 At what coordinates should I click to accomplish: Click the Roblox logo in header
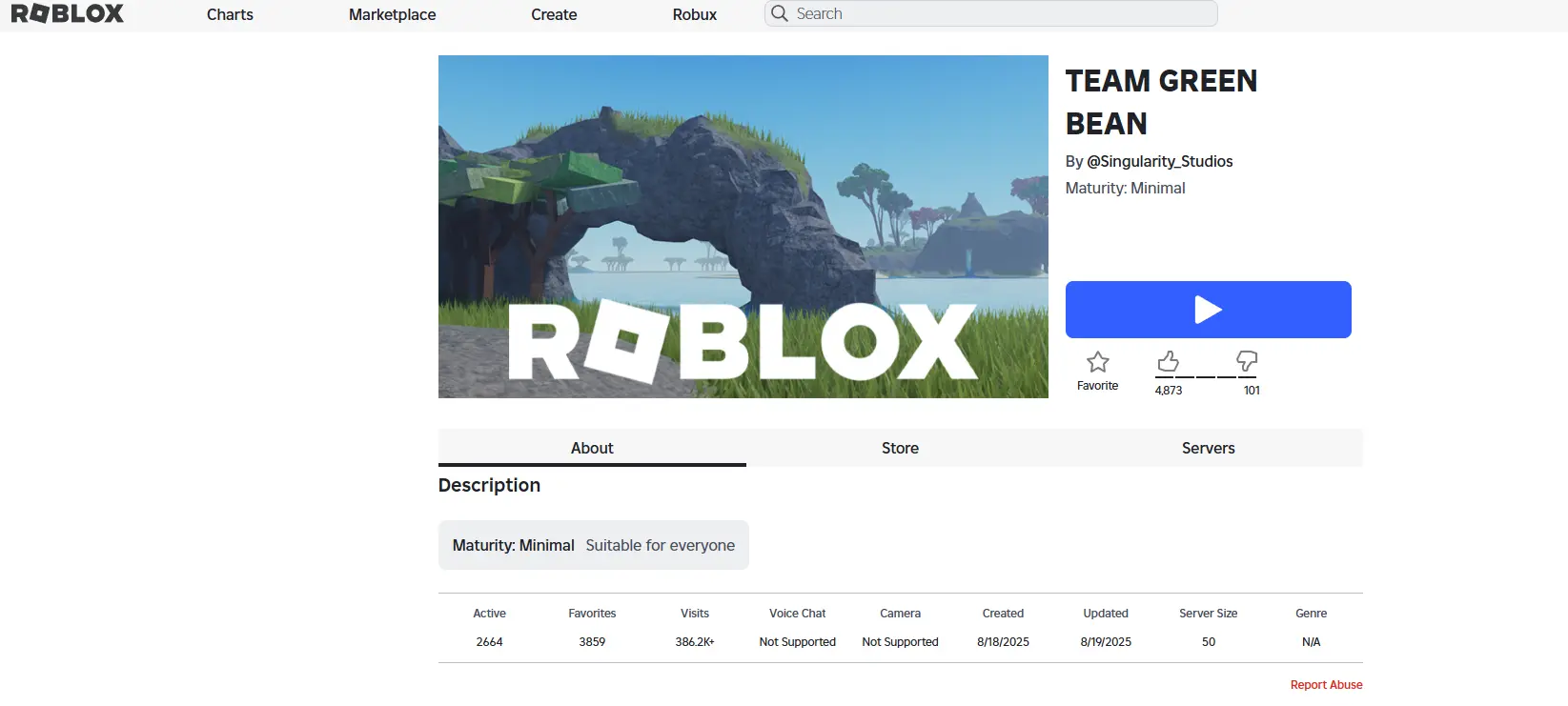click(67, 14)
